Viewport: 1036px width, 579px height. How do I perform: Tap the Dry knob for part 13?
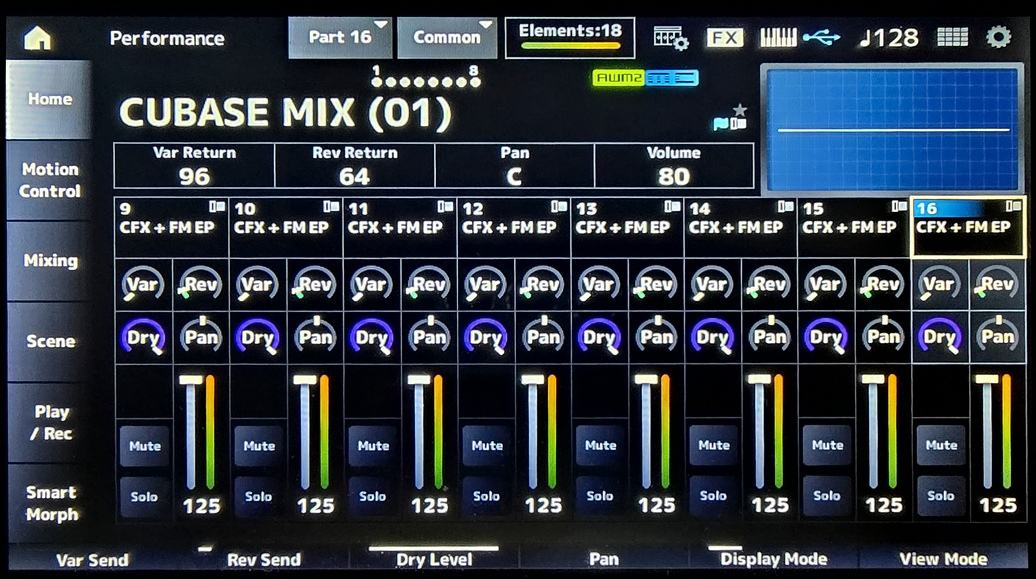(599, 337)
